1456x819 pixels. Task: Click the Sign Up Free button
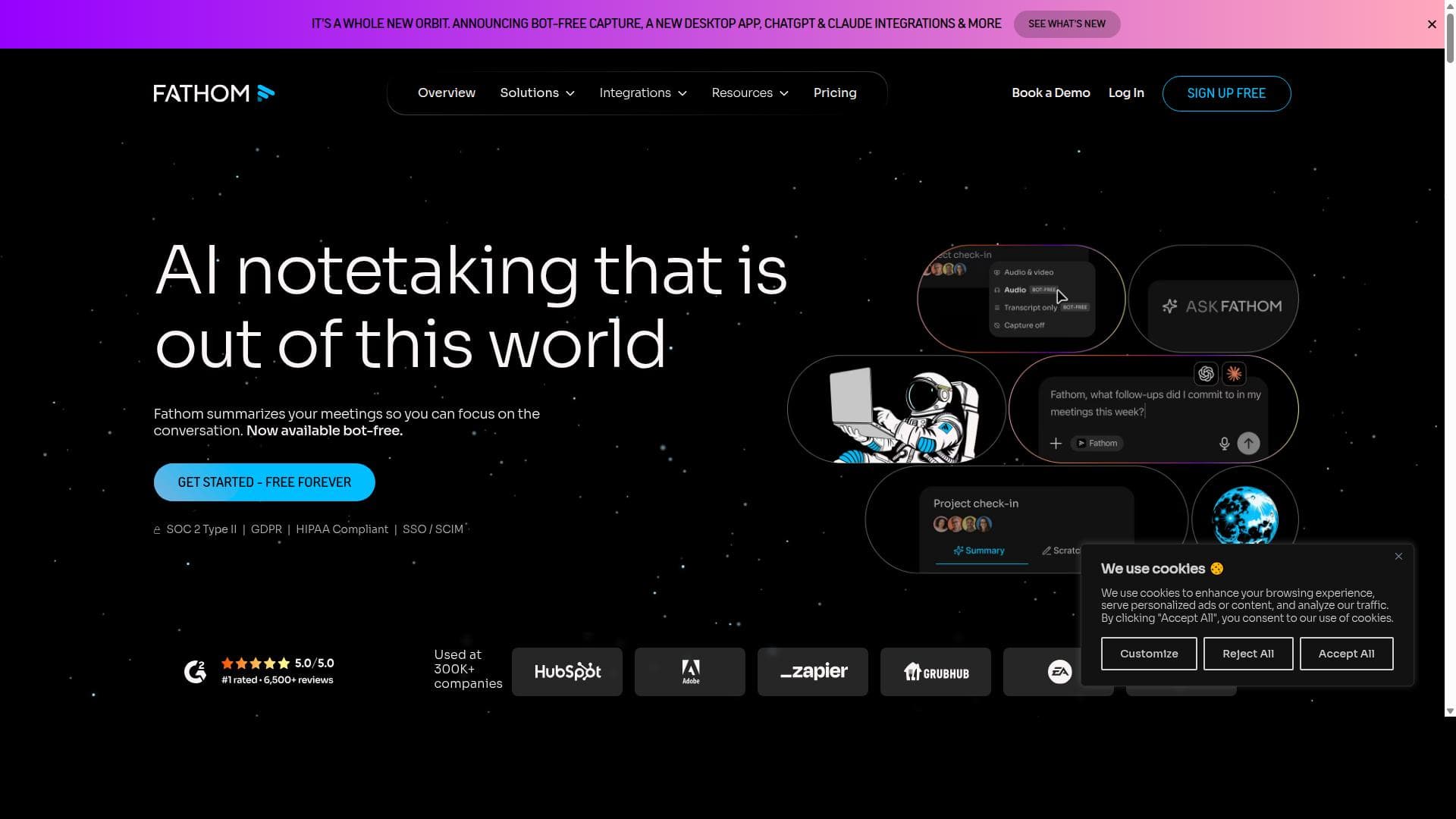pyautogui.click(x=1226, y=93)
